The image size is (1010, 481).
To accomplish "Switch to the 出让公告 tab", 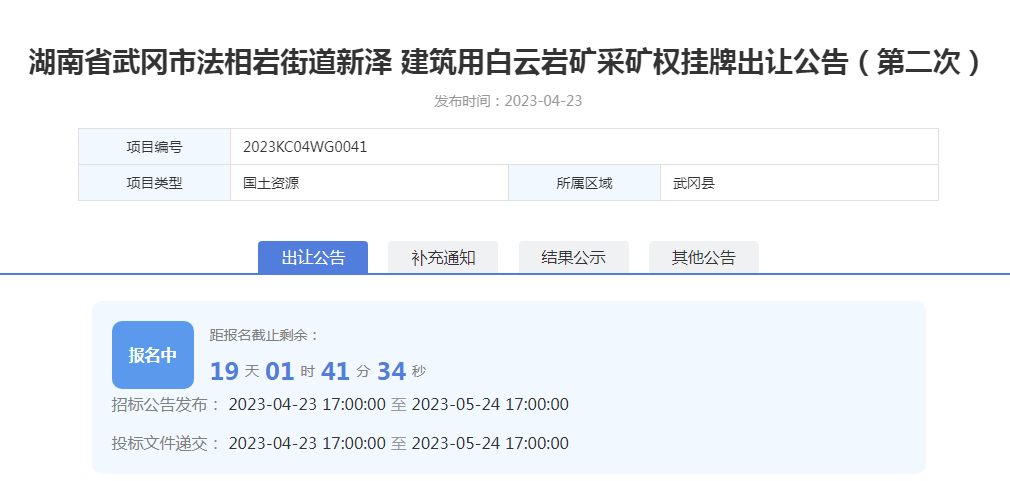I will tap(313, 257).
